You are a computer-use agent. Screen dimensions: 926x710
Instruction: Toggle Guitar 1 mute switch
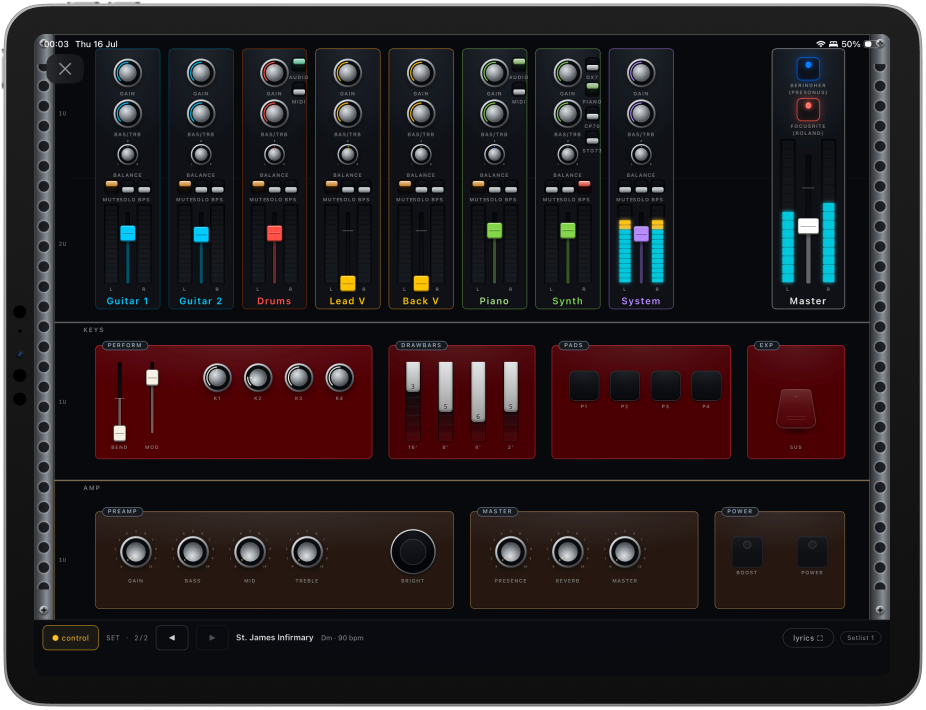tap(112, 186)
